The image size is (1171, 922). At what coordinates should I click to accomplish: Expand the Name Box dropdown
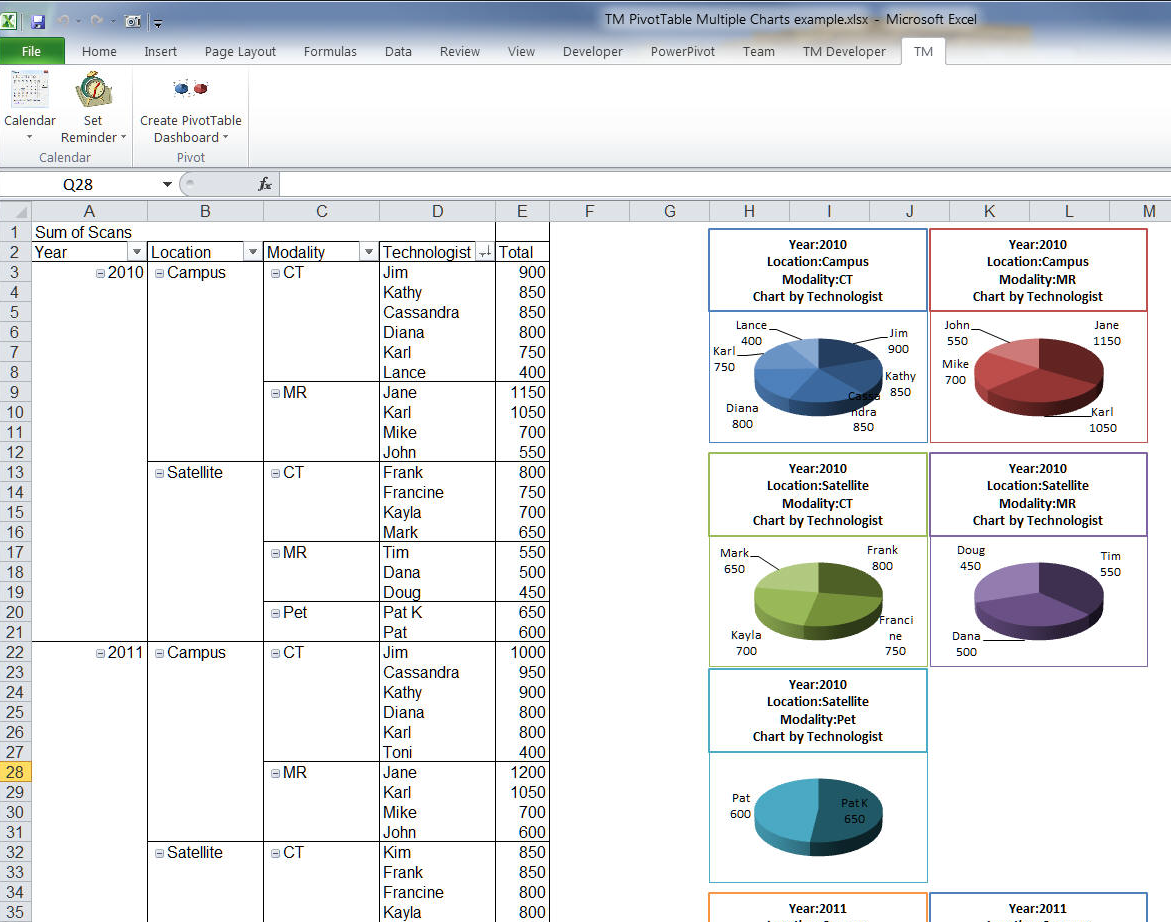(x=167, y=184)
